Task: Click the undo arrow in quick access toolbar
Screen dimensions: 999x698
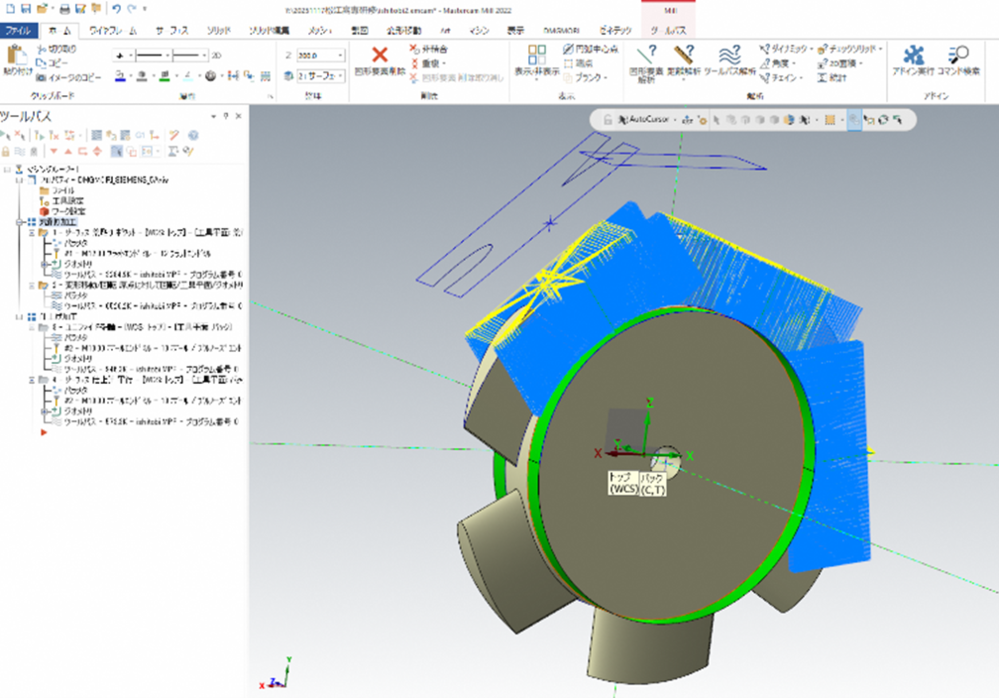Action: (116, 8)
